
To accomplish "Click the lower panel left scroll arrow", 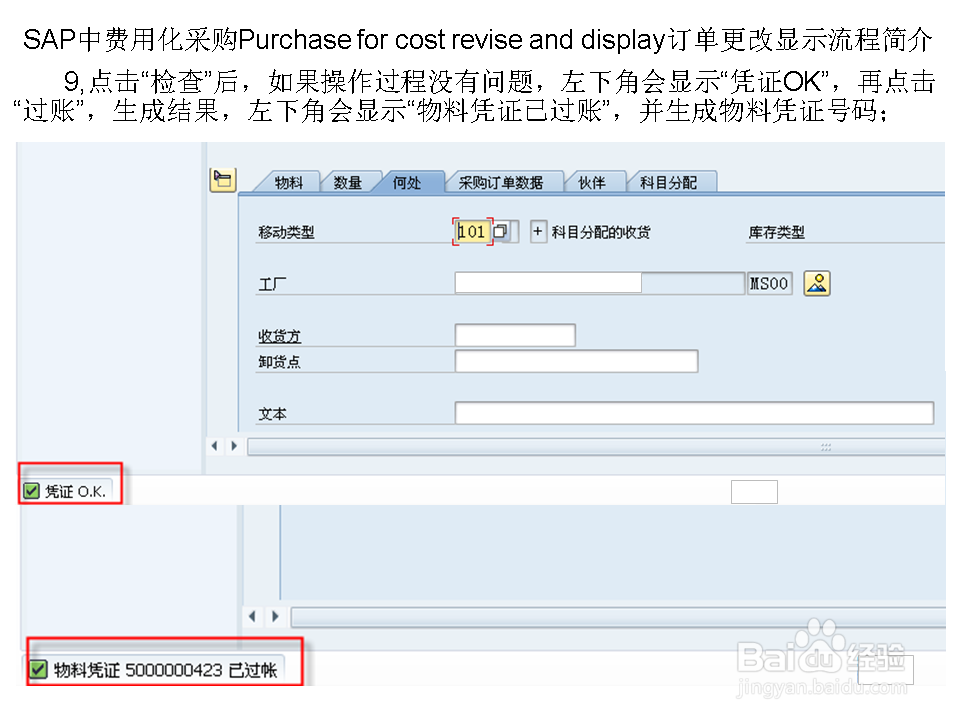I will pyautogui.click(x=253, y=617).
